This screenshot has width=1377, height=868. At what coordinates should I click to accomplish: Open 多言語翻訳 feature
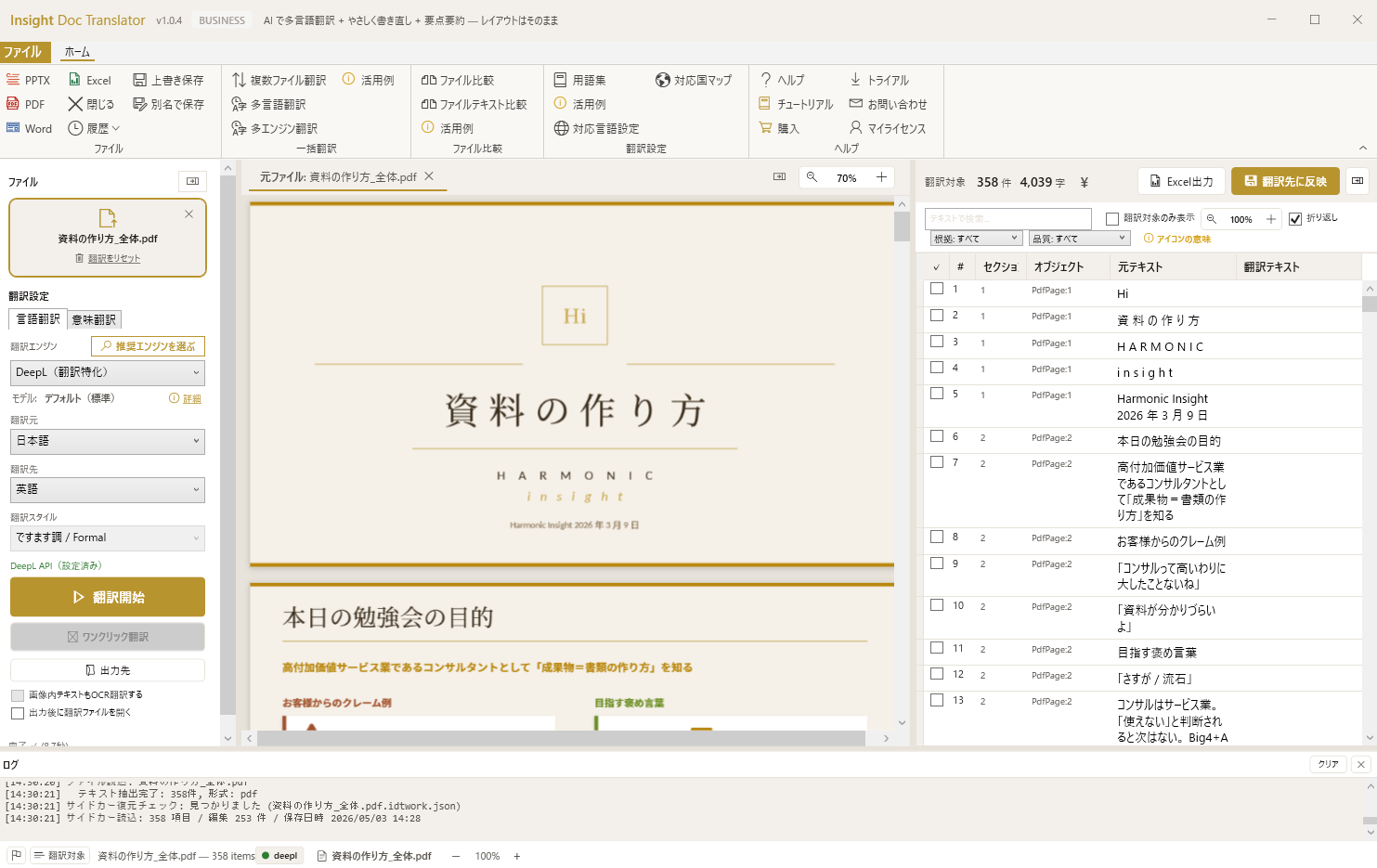tap(268, 104)
